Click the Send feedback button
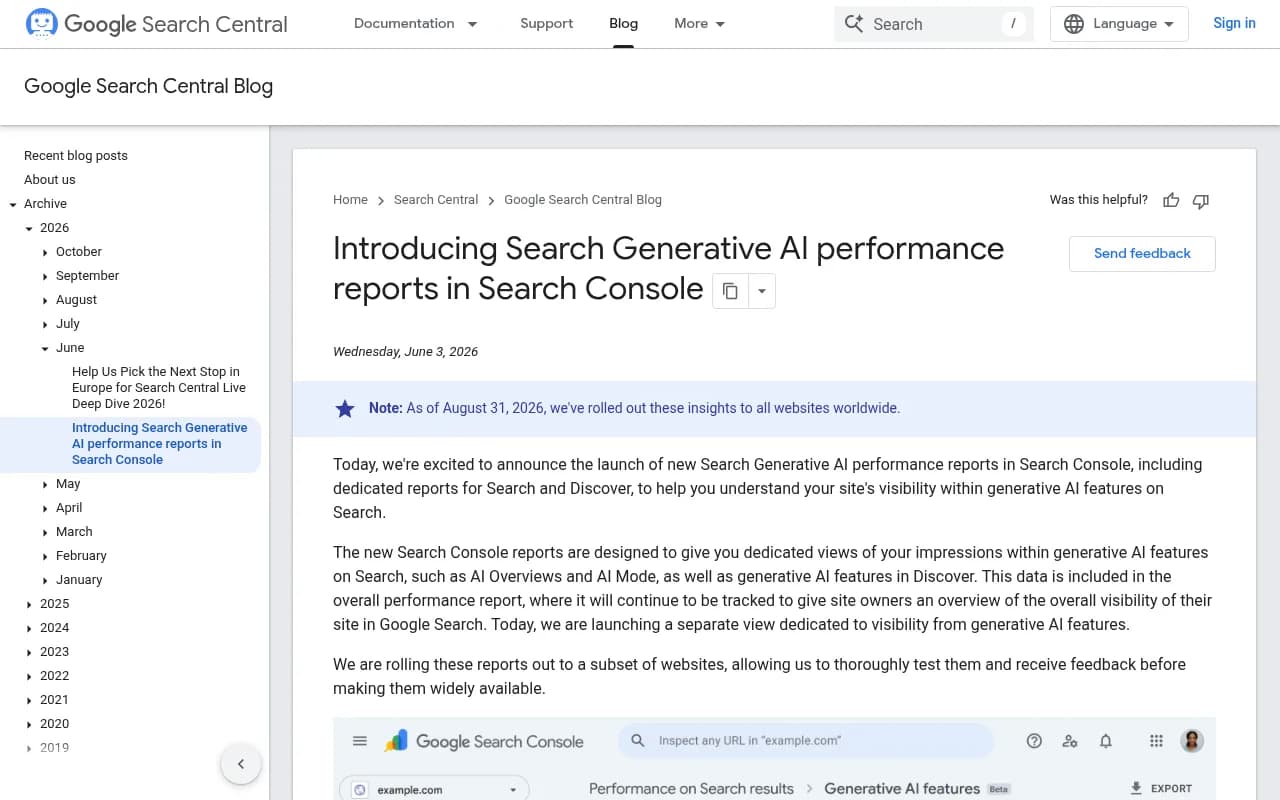Screen dimensions: 1280x800 coord(1142,254)
